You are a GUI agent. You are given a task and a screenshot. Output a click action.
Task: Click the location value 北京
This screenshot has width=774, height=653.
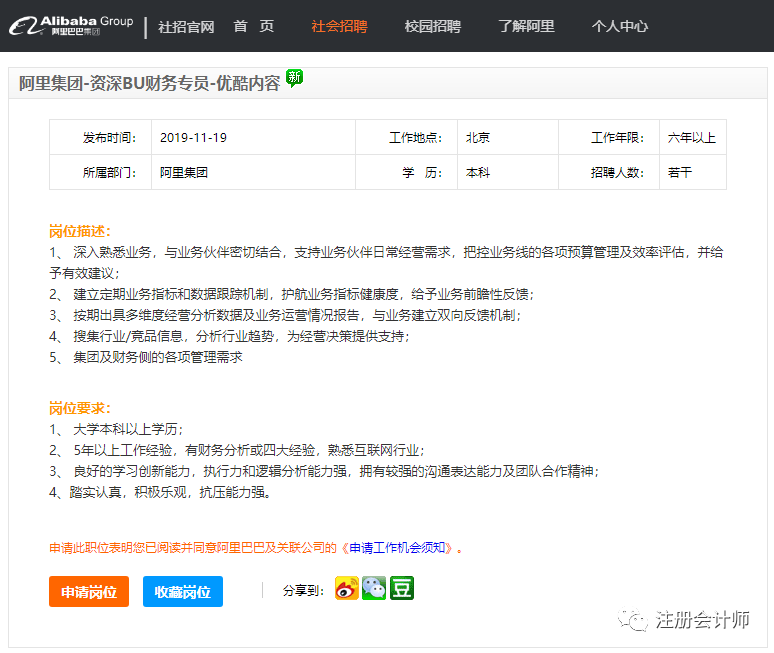478,138
